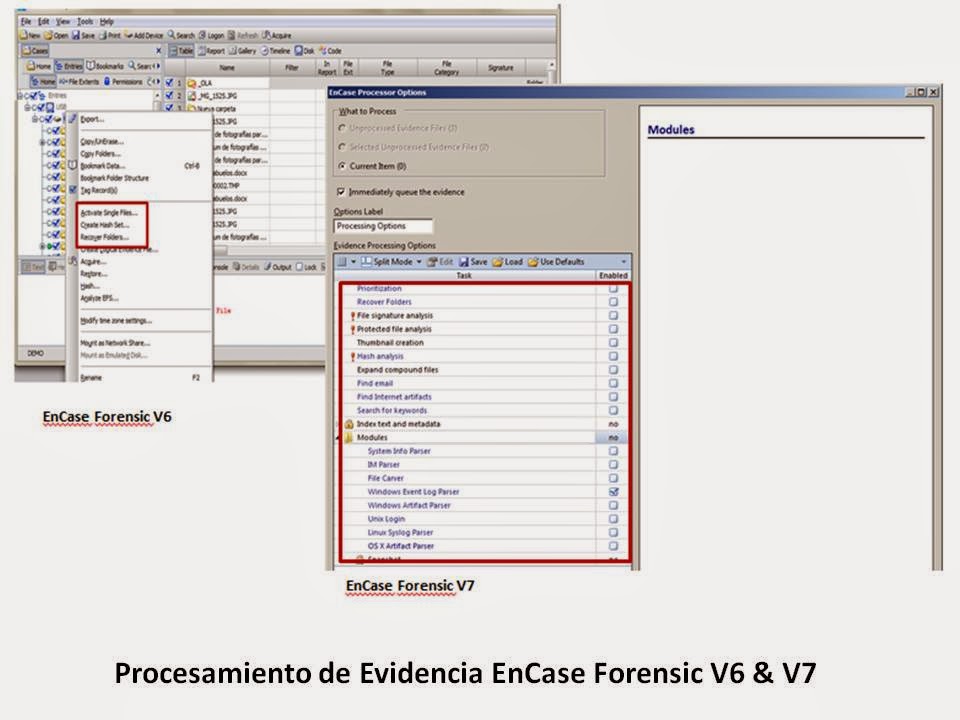Click the Use Defaults button
The width and height of the screenshot is (960, 720).
[x=558, y=261]
